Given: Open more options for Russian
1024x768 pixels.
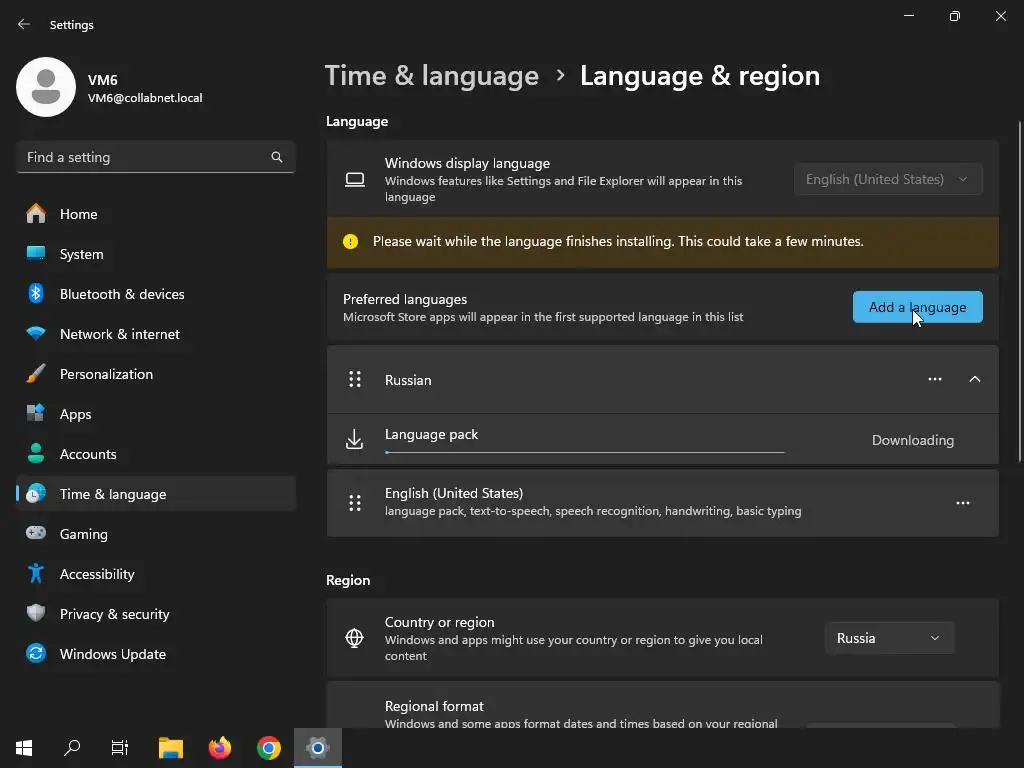Looking at the screenshot, I should click(x=935, y=379).
